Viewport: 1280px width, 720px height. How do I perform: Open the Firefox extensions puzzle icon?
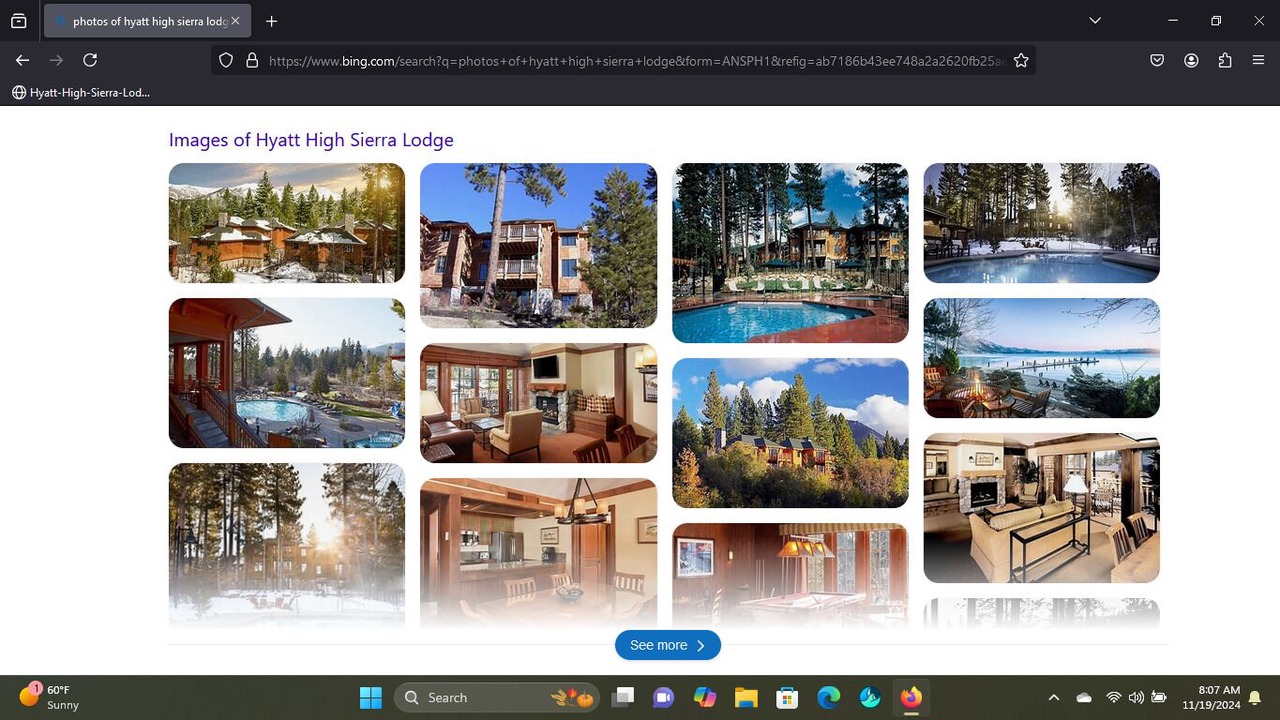pos(1225,60)
